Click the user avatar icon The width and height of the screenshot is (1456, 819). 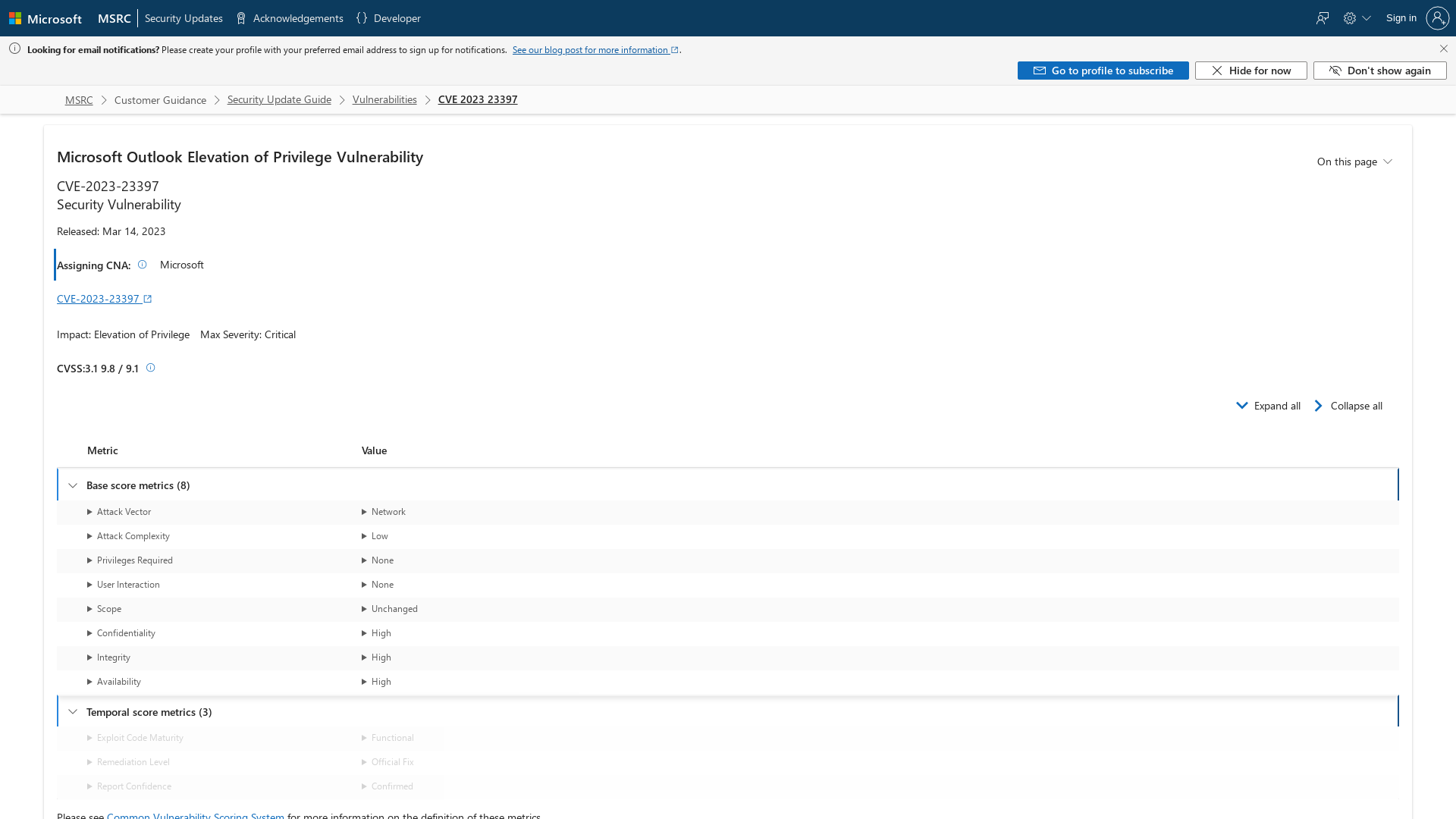coord(1437,18)
